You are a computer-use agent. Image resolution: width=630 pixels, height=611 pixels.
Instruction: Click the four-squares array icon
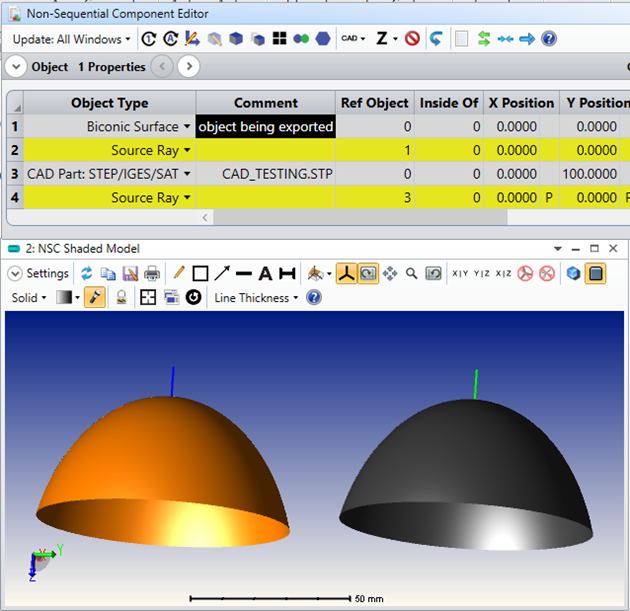[x=280, y=39]
